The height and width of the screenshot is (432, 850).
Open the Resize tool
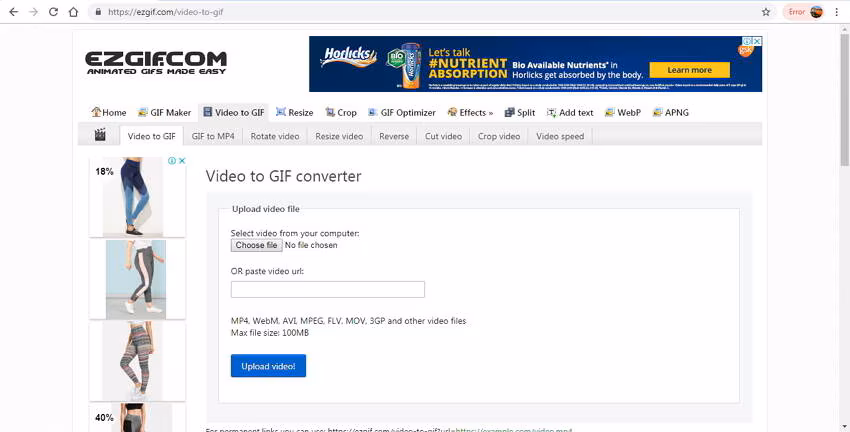pyautogui.click(x=294, y=113)
